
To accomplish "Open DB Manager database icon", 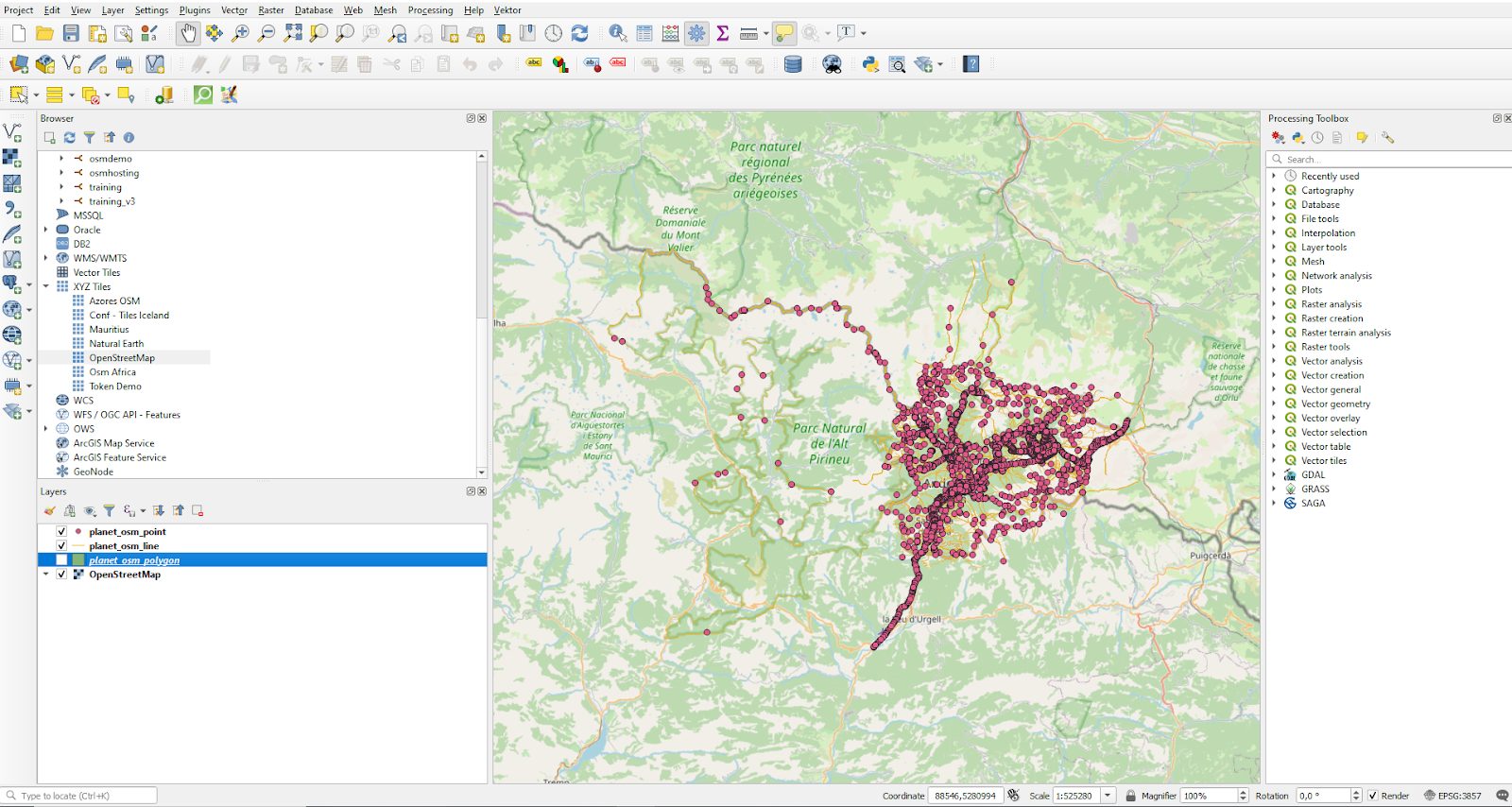I will 793,64.
